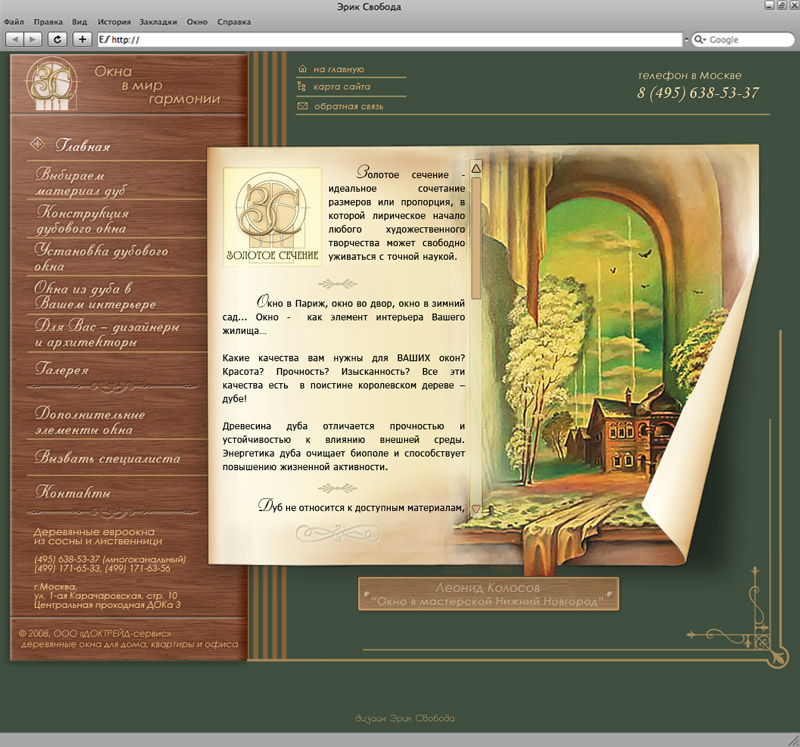Click the browser forward arrow button

point(33,39)
